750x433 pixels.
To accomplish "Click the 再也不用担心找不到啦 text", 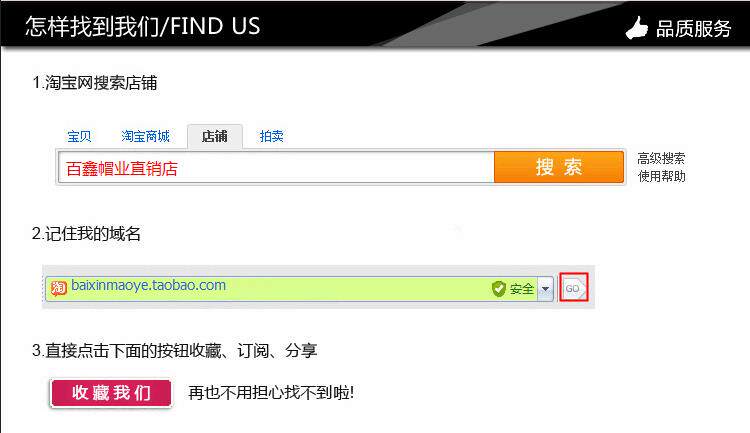I will [271, 393].
